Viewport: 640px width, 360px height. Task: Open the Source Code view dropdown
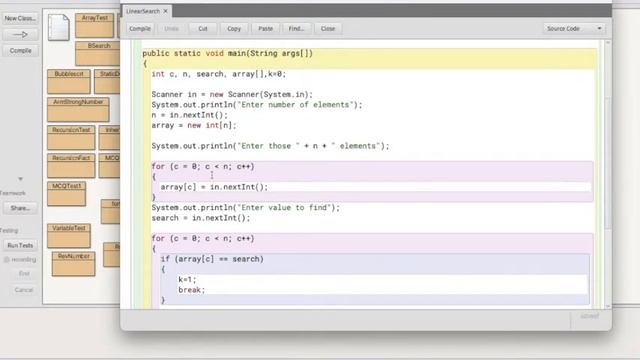tap(574, 29)
